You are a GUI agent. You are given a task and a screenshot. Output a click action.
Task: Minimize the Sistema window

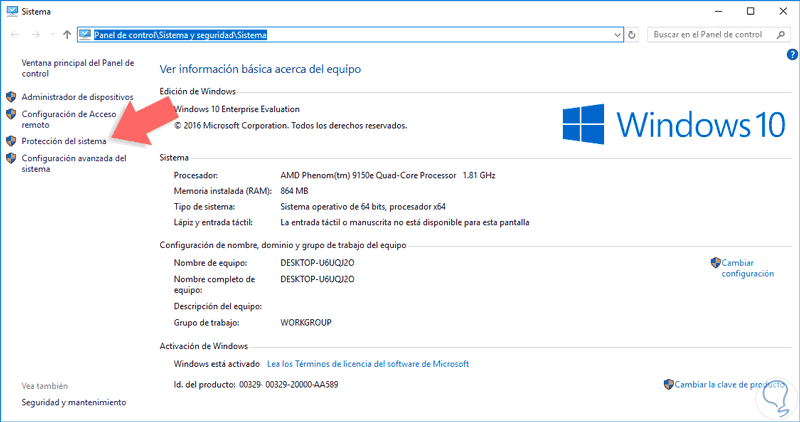pos(718,11)
